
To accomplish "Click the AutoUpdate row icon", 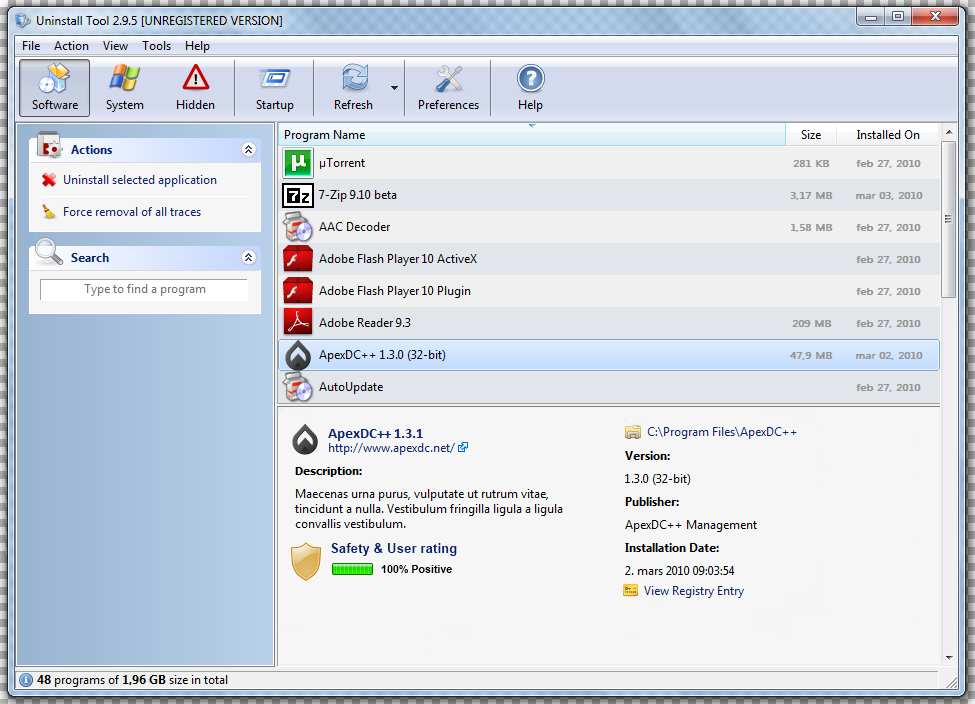I will 298,387.
